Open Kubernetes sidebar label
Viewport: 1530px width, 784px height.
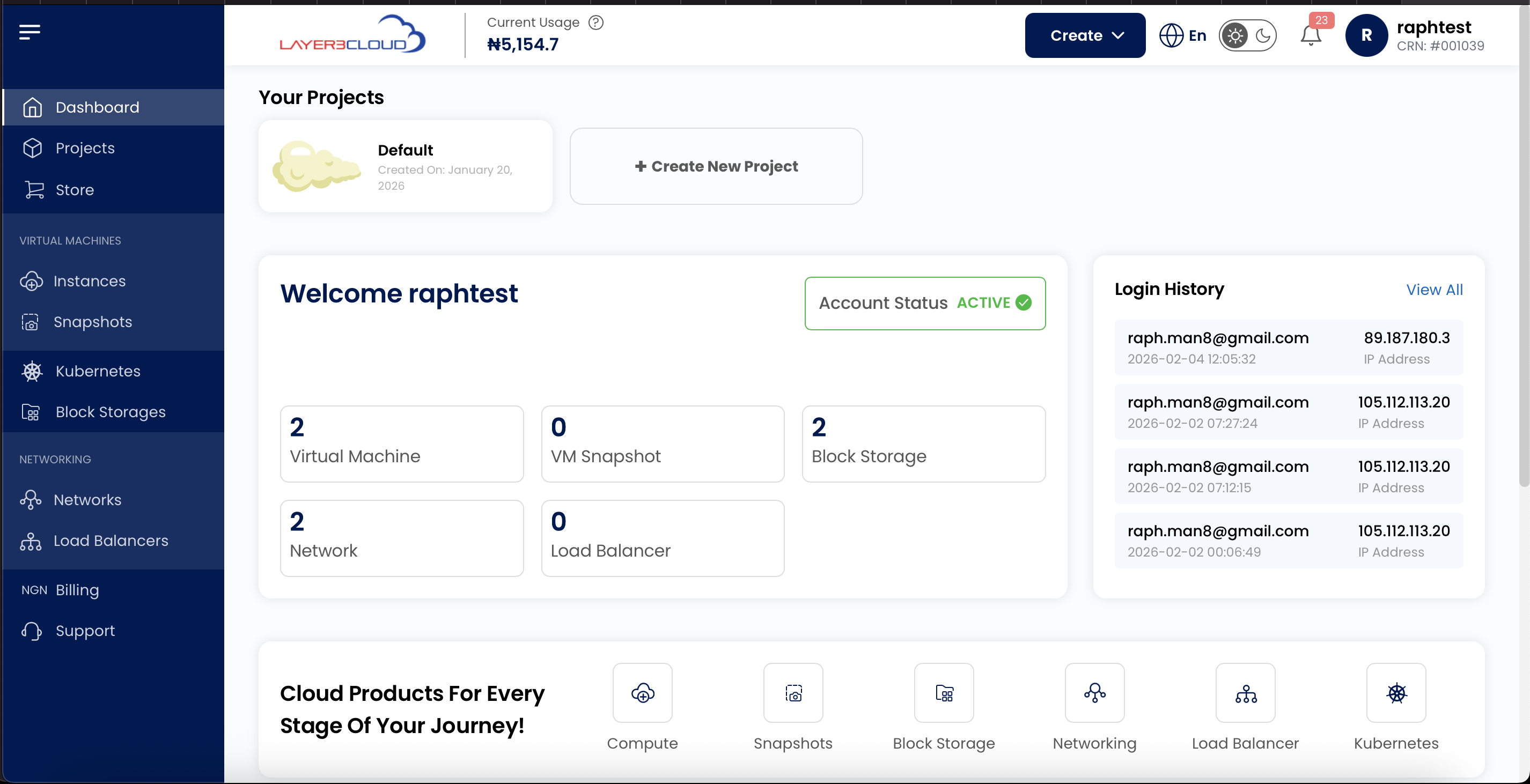[98, 372]
